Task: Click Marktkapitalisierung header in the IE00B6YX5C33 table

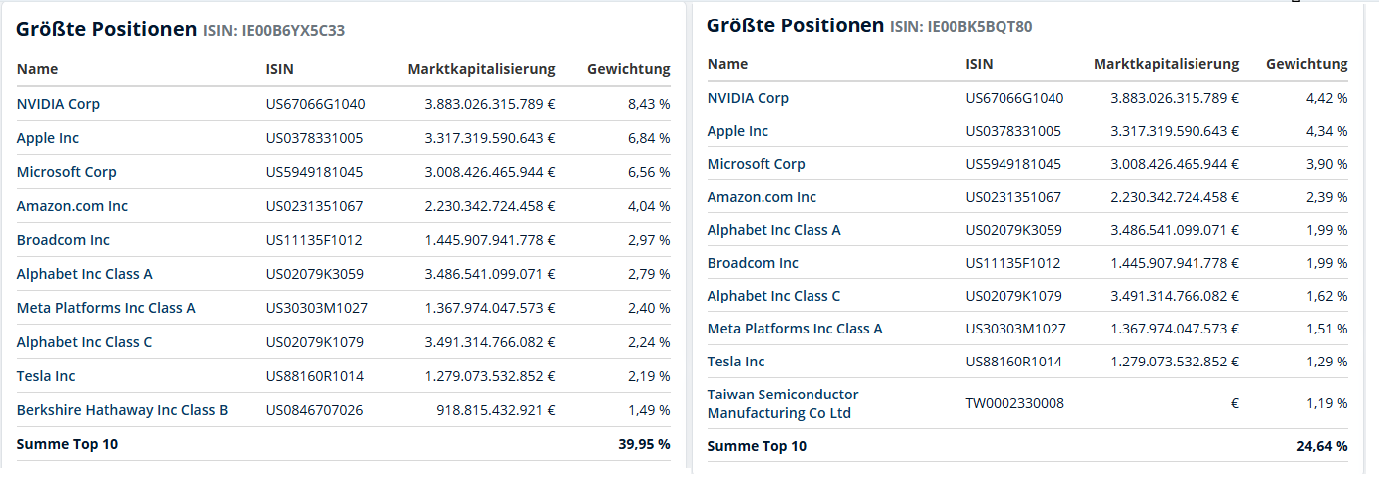Action: tap(481, 69)
